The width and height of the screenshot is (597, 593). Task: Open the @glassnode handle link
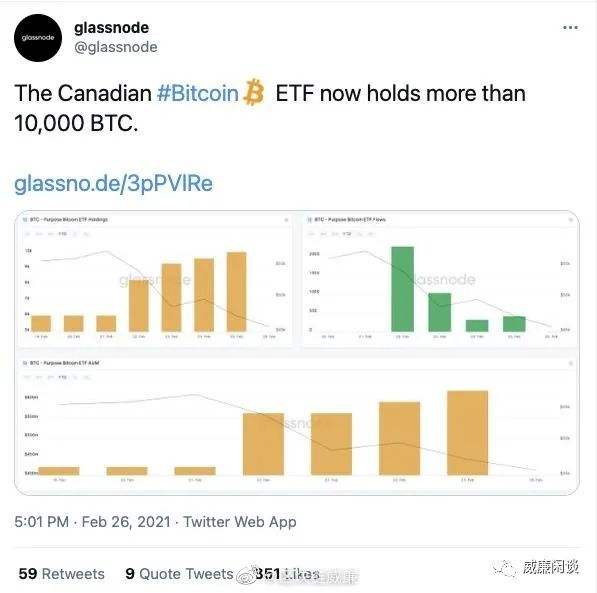(x=116, y=47)
